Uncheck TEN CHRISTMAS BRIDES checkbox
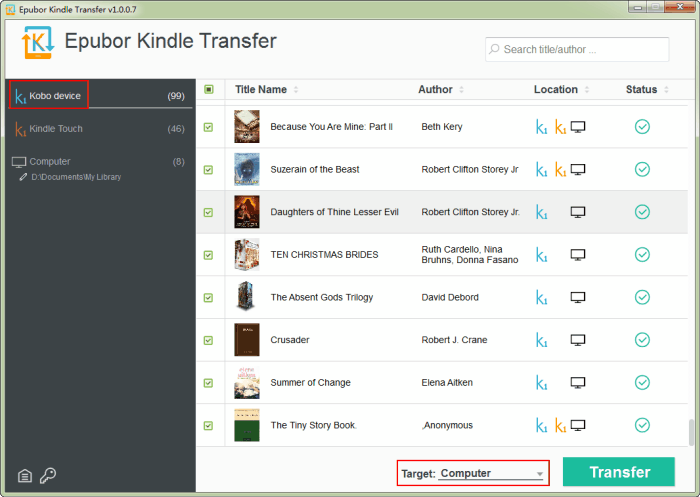 click(208, 255)
